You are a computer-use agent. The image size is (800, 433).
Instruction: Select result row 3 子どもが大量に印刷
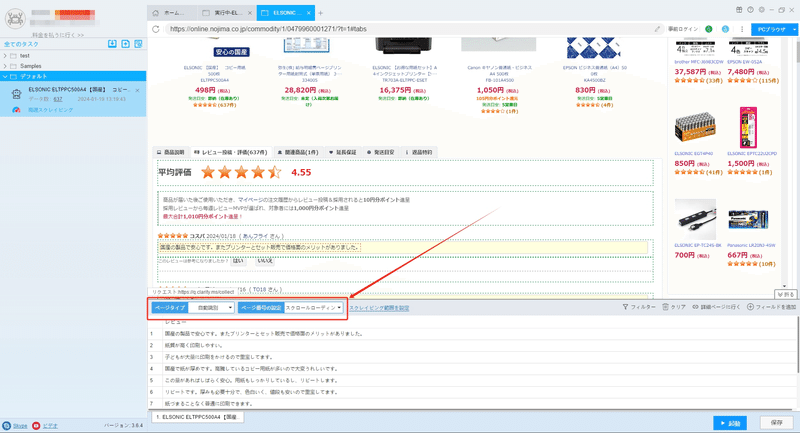point(473,357)
